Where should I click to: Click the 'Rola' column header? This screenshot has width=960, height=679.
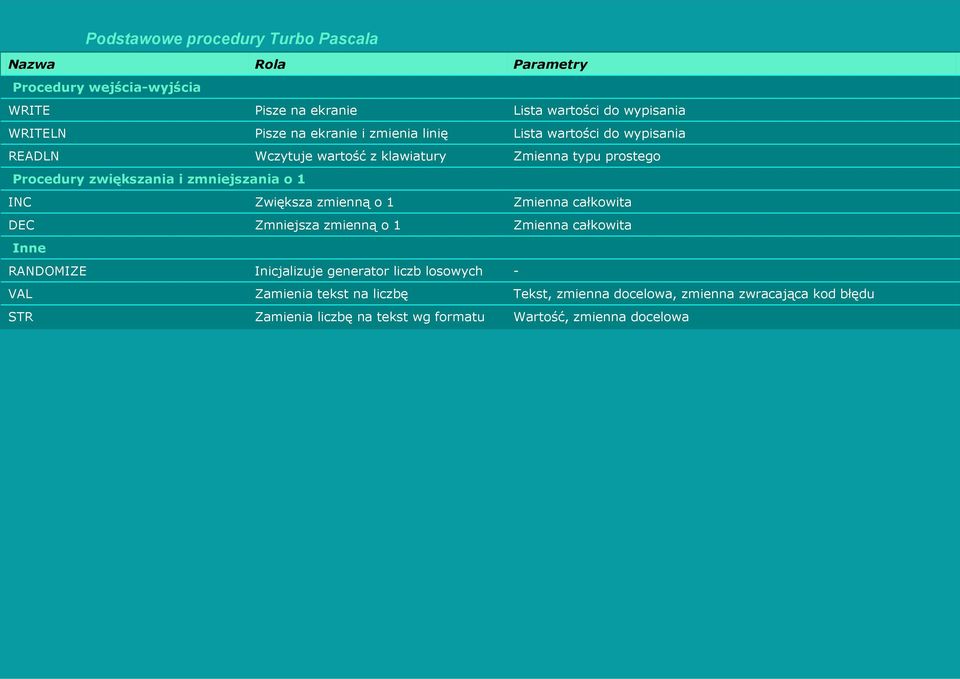pyautogui.click(x=270, y=64)
